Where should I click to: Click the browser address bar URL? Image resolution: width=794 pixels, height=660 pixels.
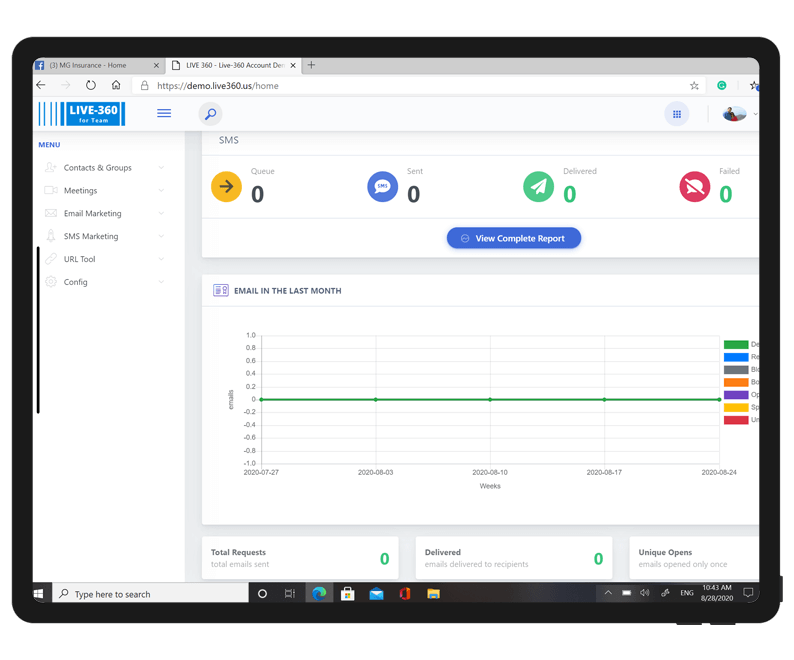click(x=218, y=86)
